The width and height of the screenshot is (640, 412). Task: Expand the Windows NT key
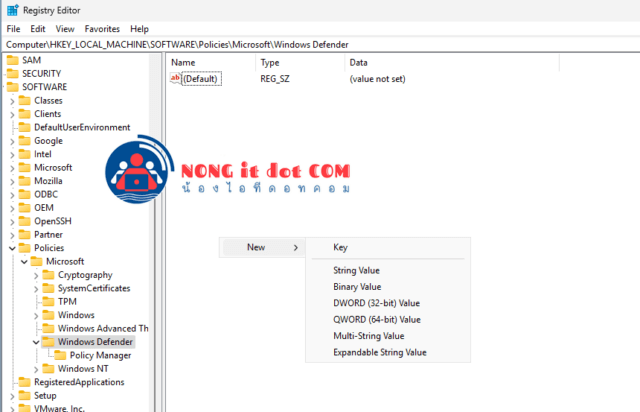(x=36, y=370)
